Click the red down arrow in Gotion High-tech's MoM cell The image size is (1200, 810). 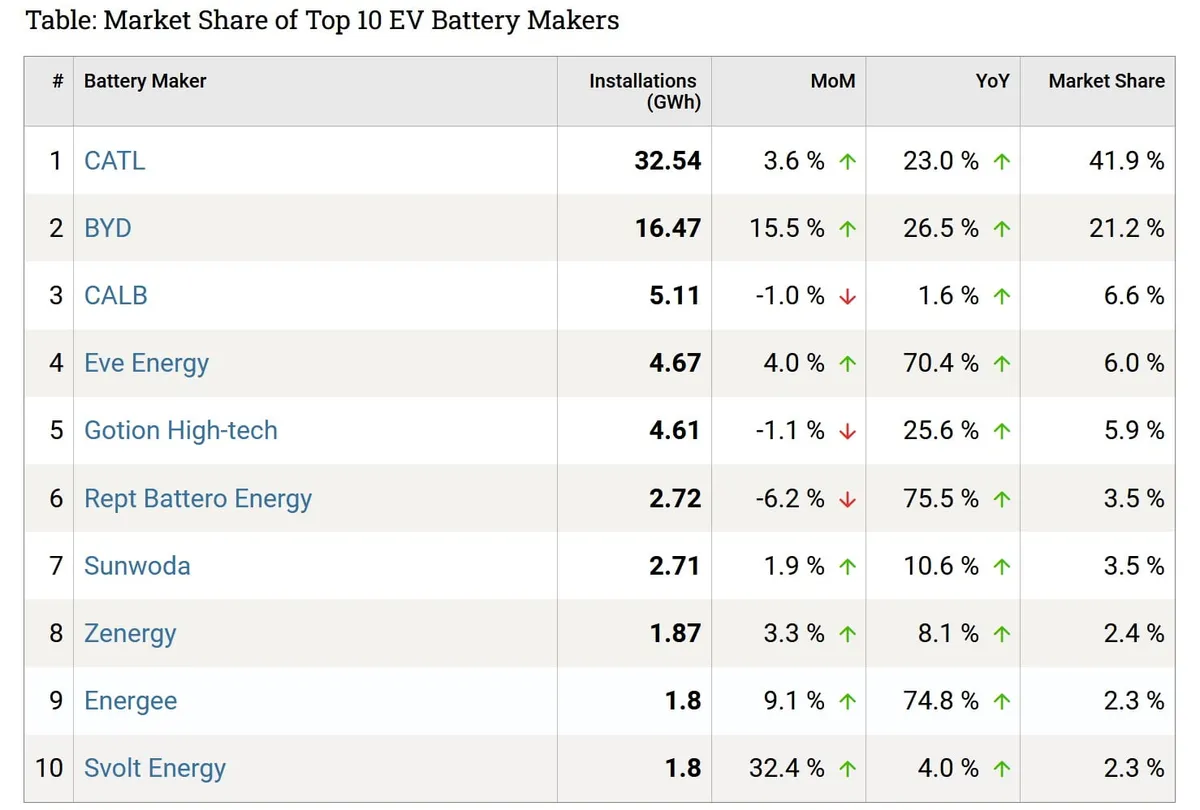[847, 431]
